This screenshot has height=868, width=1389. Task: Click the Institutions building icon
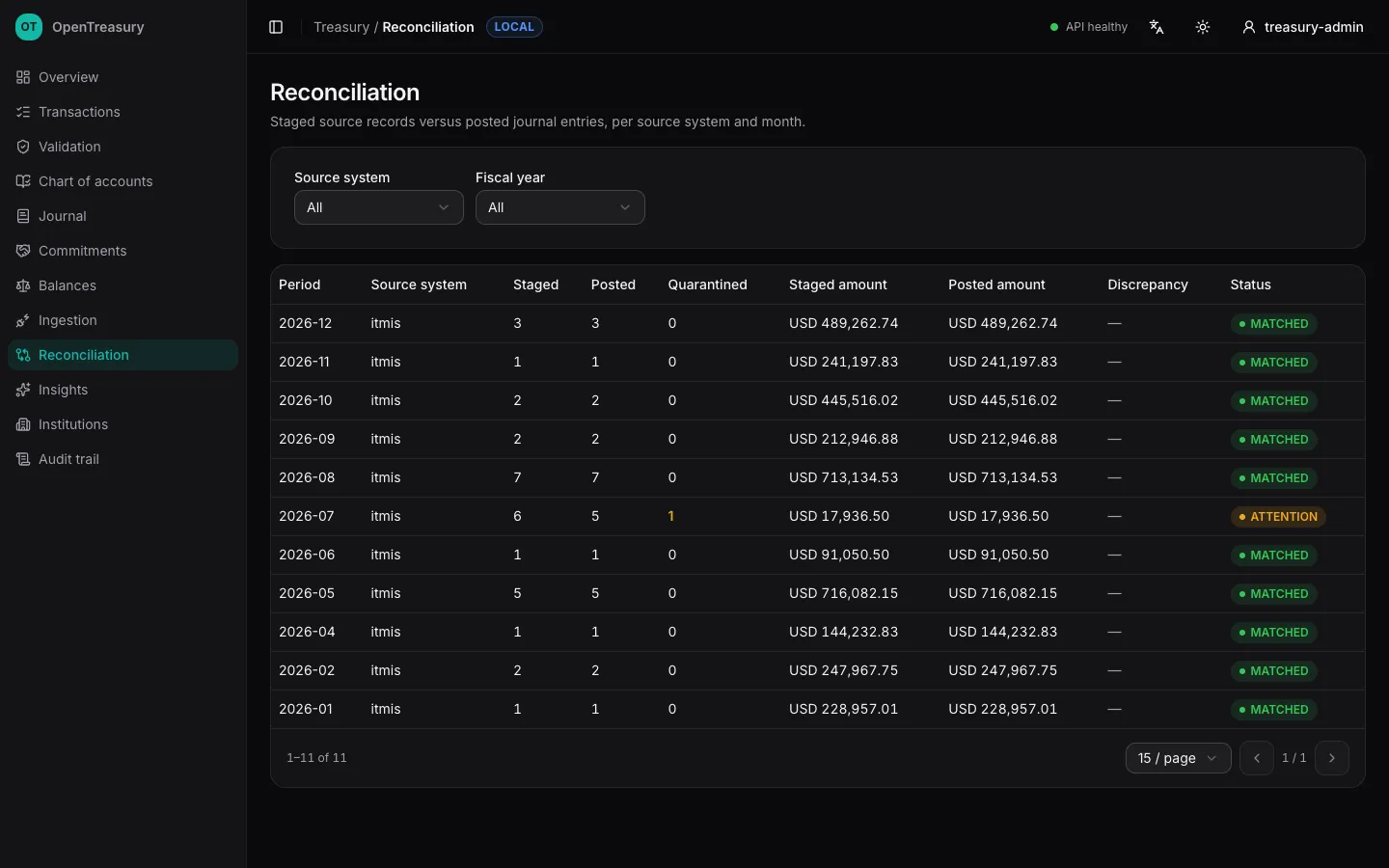coord(23,424)
